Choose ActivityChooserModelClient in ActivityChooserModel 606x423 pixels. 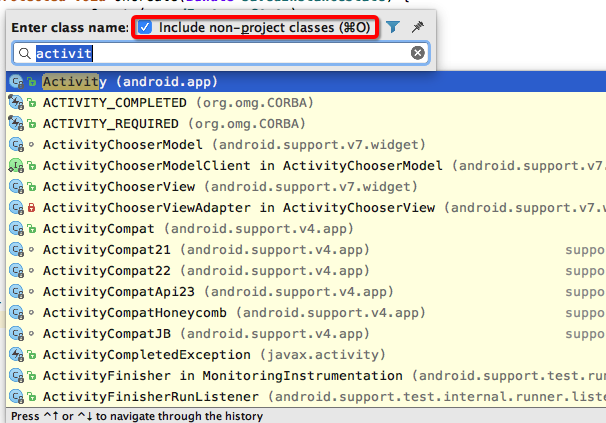point(306,166)
